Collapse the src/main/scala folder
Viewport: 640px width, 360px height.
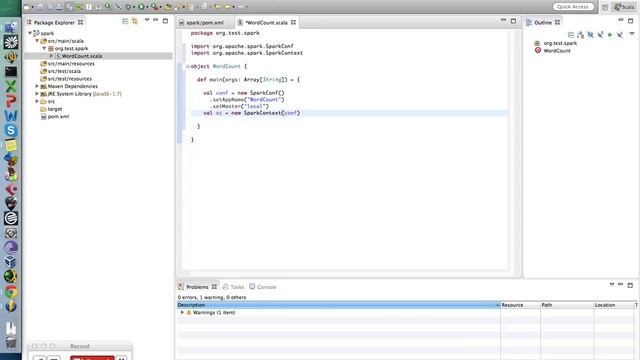pyautogui.click(x=37, y=41)
